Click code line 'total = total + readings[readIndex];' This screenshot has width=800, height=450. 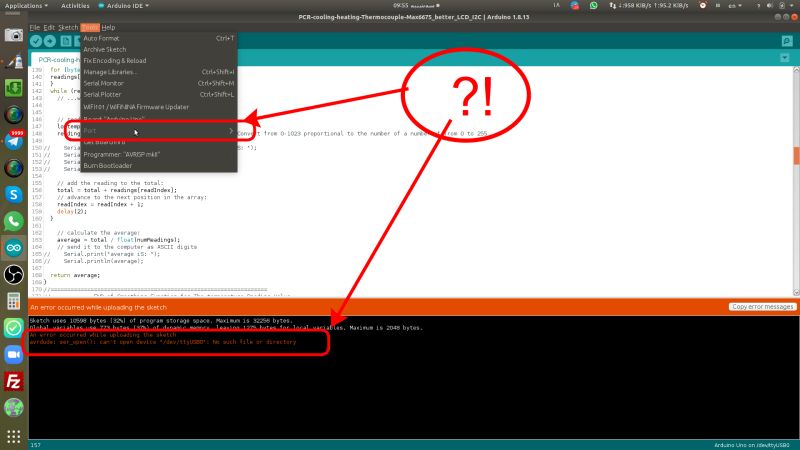[x=117, y=190]
